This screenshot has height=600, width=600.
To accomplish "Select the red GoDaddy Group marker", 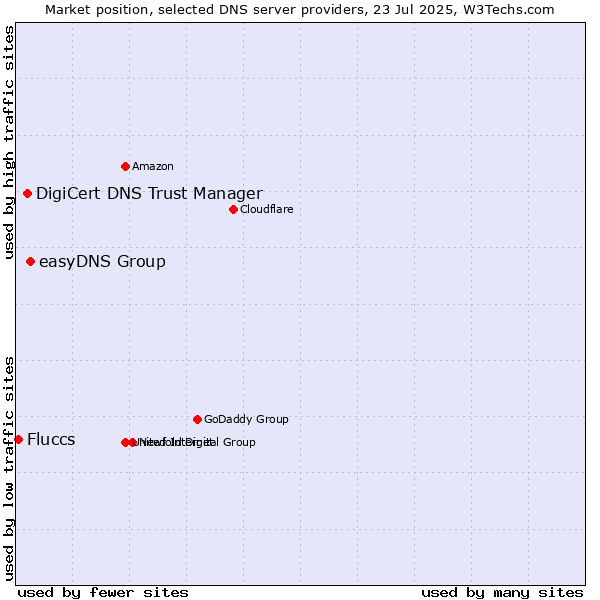I will tap(197, 419).
